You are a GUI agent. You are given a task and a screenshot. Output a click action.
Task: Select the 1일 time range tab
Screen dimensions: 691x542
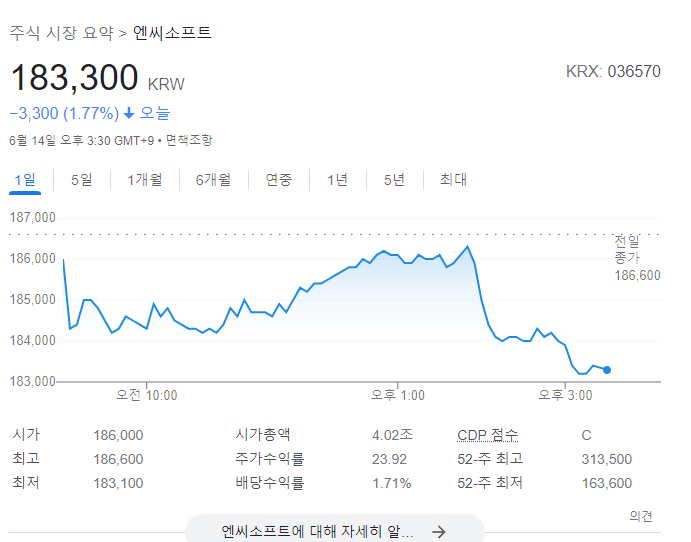25,180
